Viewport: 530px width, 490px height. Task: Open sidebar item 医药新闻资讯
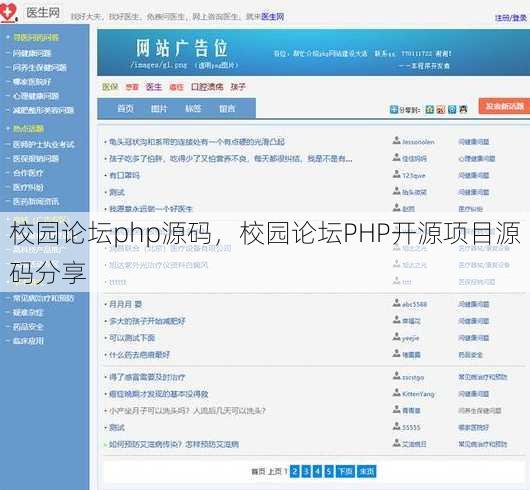point(36,202)
